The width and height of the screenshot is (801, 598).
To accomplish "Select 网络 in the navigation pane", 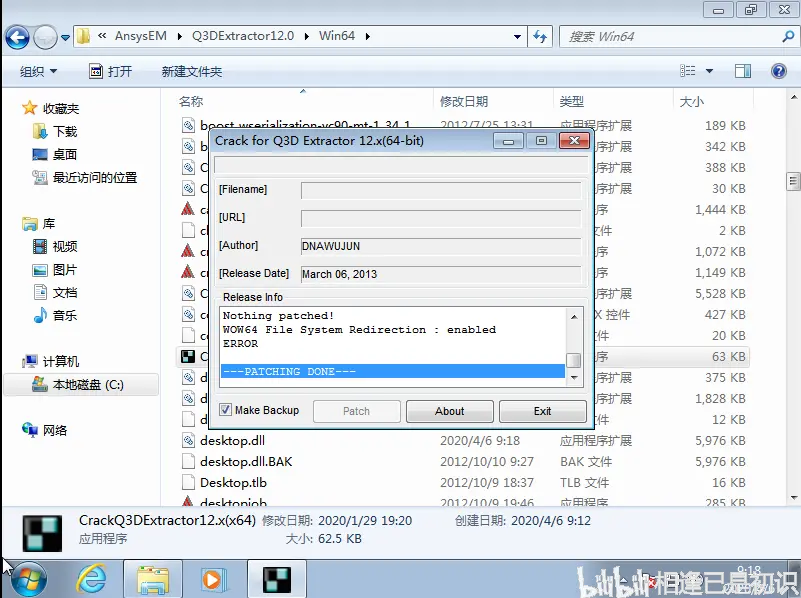I will (x=45, y=430).
